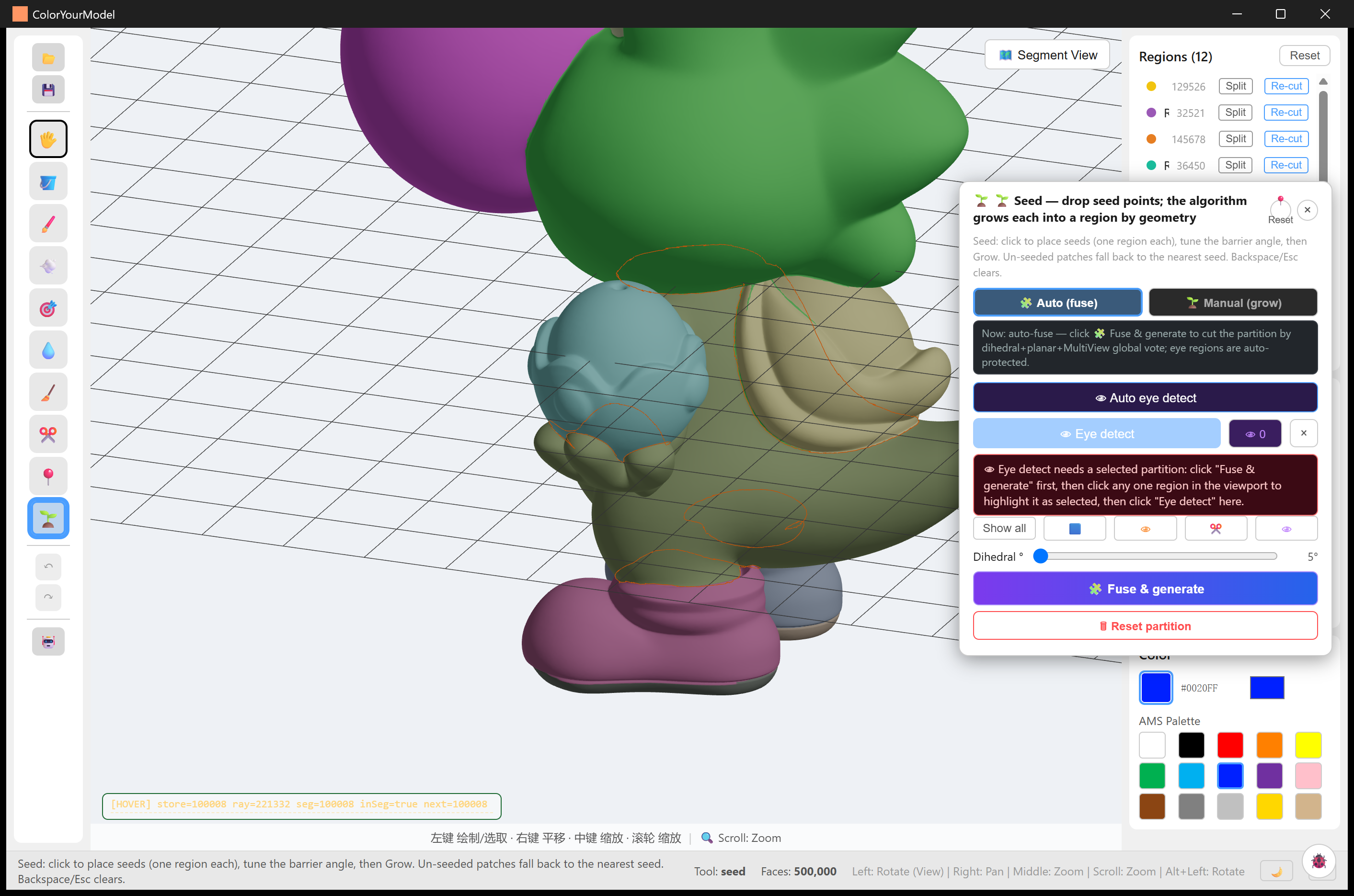Click the Fuse & generate button
The width and height of the screenshot is (1354, 896).
[x=1145, y=589]
